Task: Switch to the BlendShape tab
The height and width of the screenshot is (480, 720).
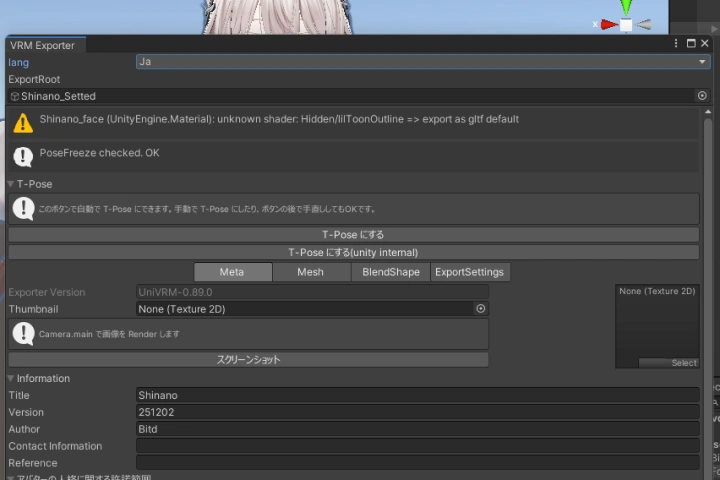Action: pos(391,272)
